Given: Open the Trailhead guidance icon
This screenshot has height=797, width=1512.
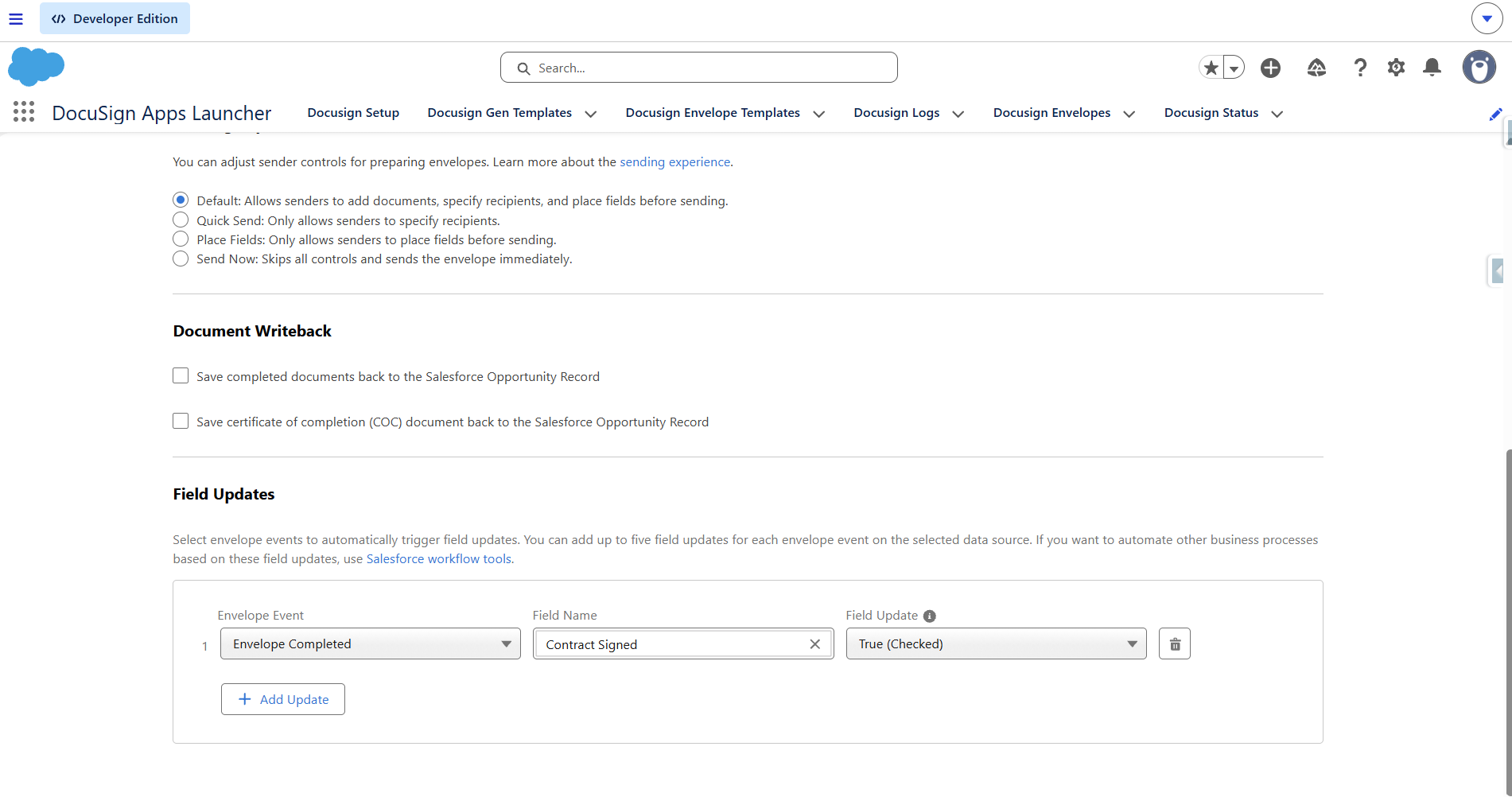Looking at the screenshot, I should [1316, 68].
